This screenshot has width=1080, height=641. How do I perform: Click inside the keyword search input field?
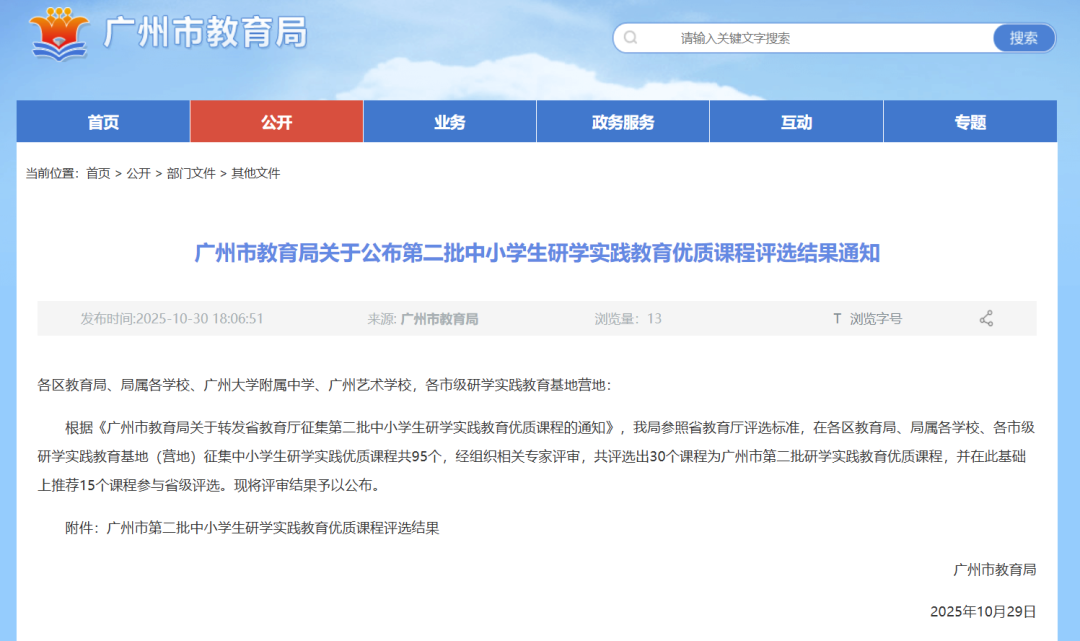coord(800,37)
